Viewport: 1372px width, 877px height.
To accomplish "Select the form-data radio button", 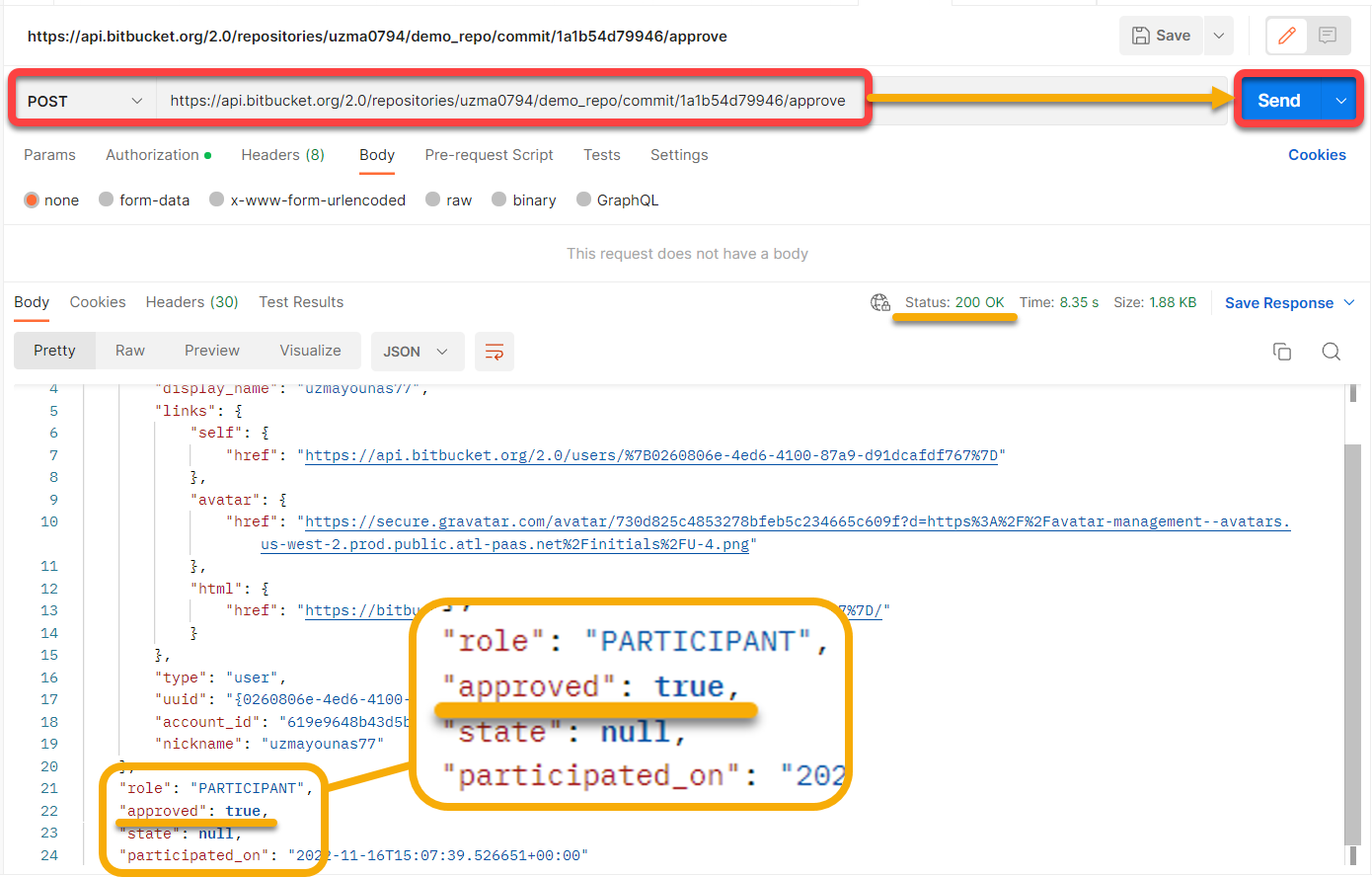I will (107, 200).
